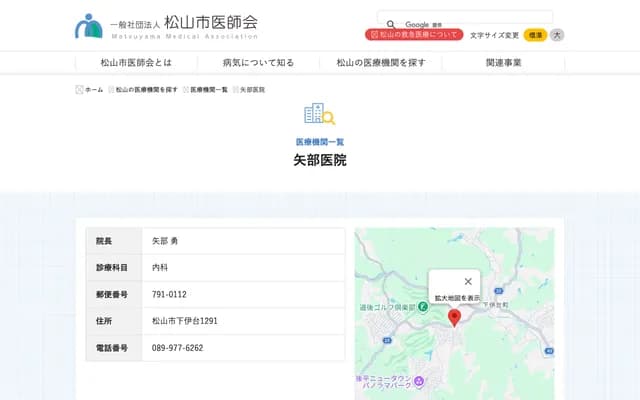This screenshot has height=400, width=640.
Task: Click 松山の医療機関を探す breadcrumb link
Action: pos(146,89)
